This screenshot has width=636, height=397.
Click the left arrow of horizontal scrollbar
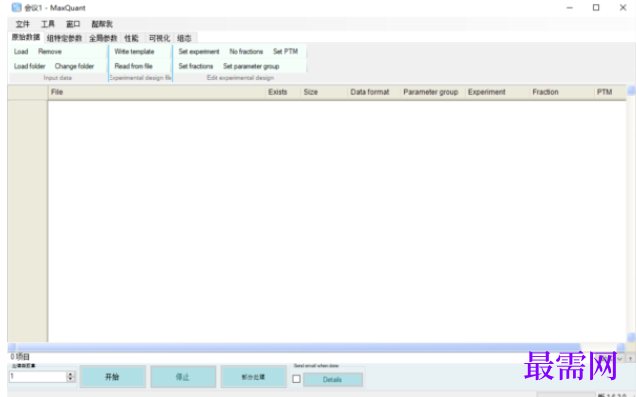coord(12,347)
